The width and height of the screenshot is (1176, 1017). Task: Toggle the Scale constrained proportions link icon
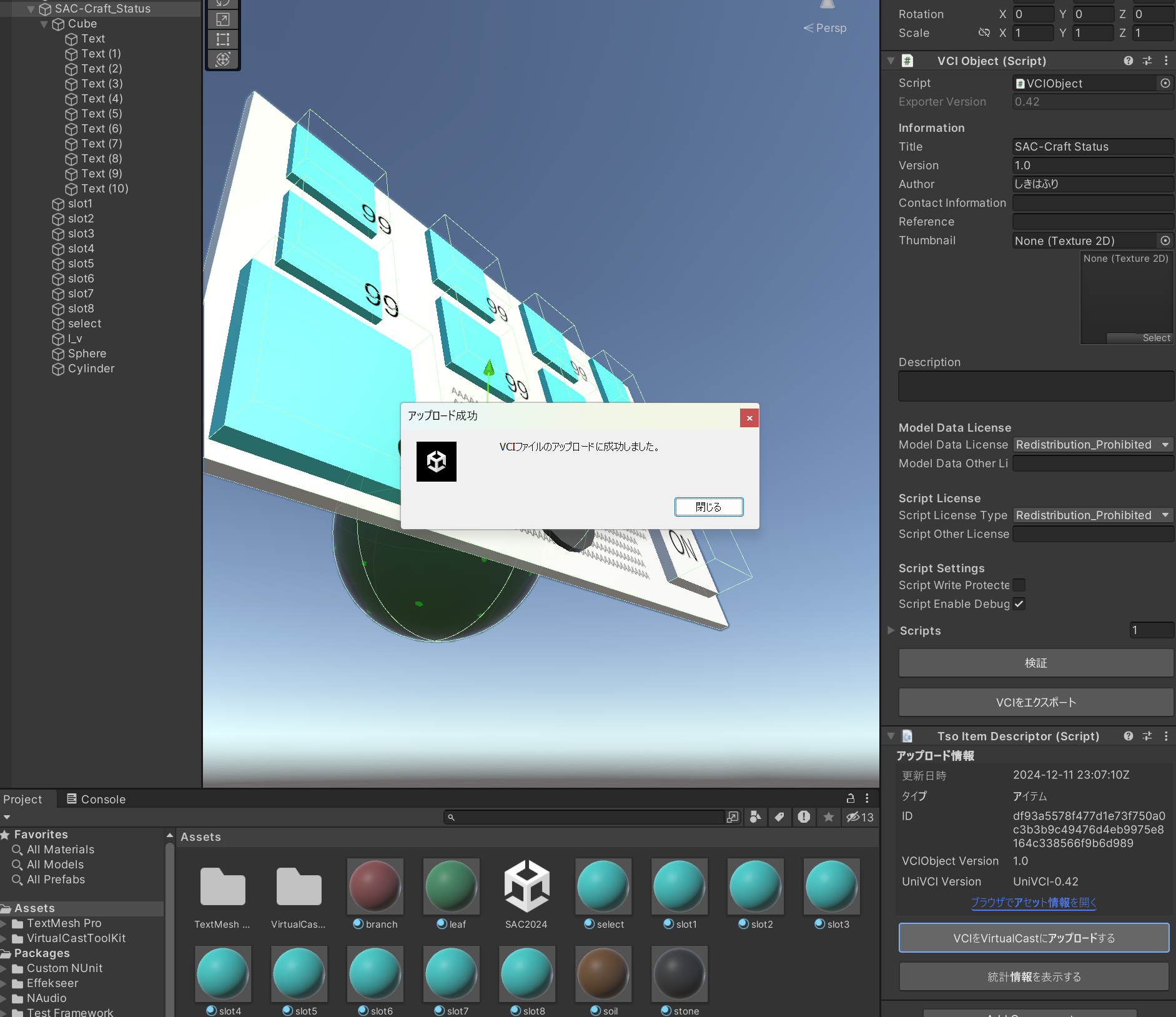(984, 32)
